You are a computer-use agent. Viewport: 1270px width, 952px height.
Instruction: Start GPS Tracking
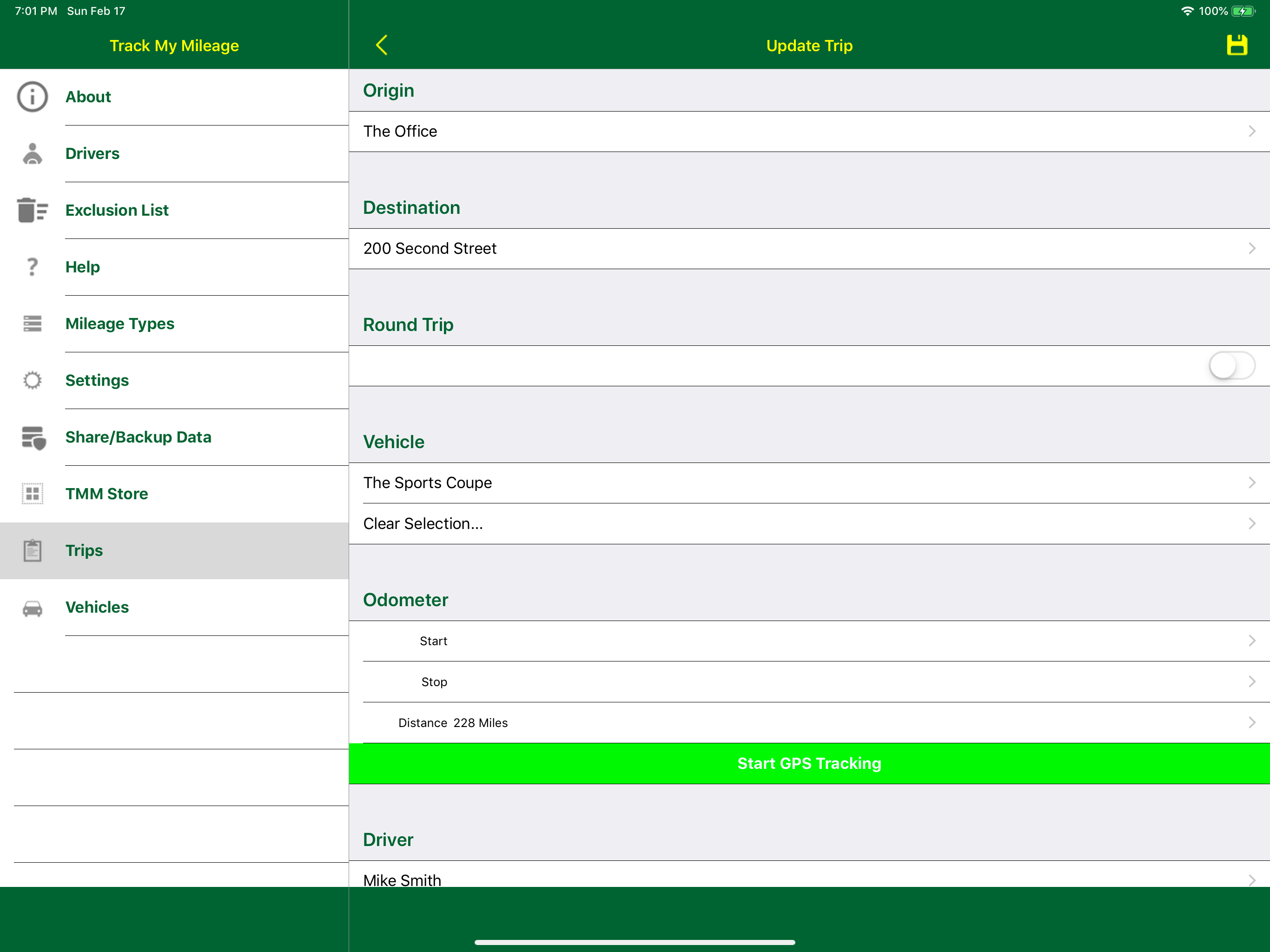(x=809, y=764)
